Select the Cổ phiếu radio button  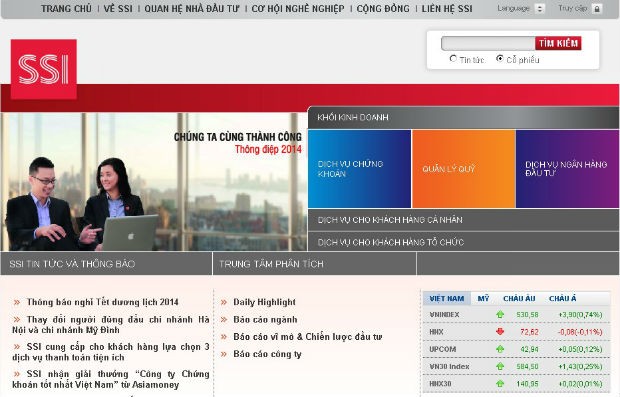click(x=500, y=59)
